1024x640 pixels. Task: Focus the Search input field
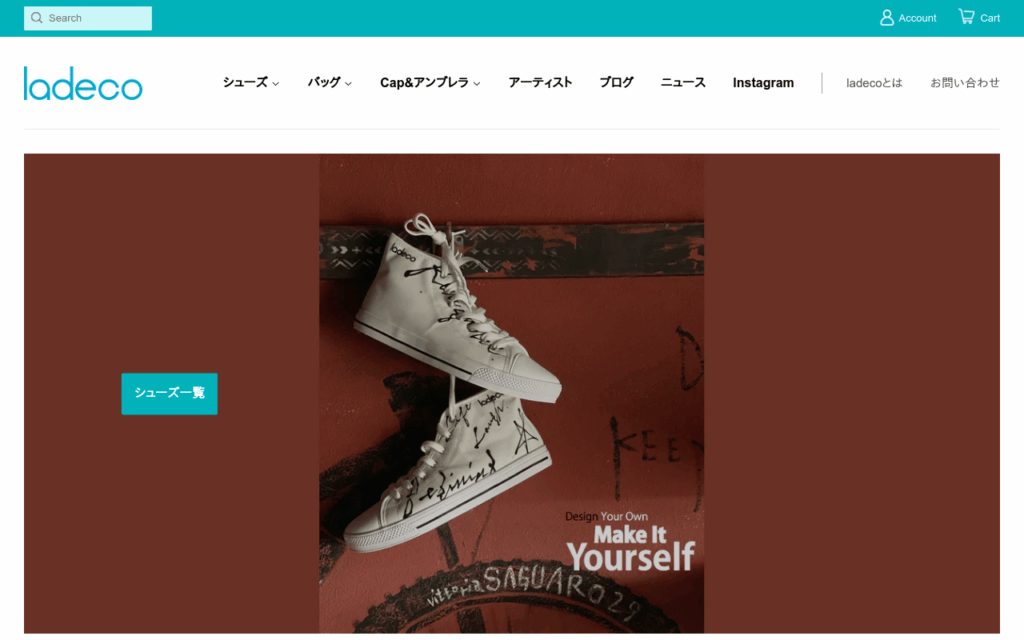(x=88, y=18)
